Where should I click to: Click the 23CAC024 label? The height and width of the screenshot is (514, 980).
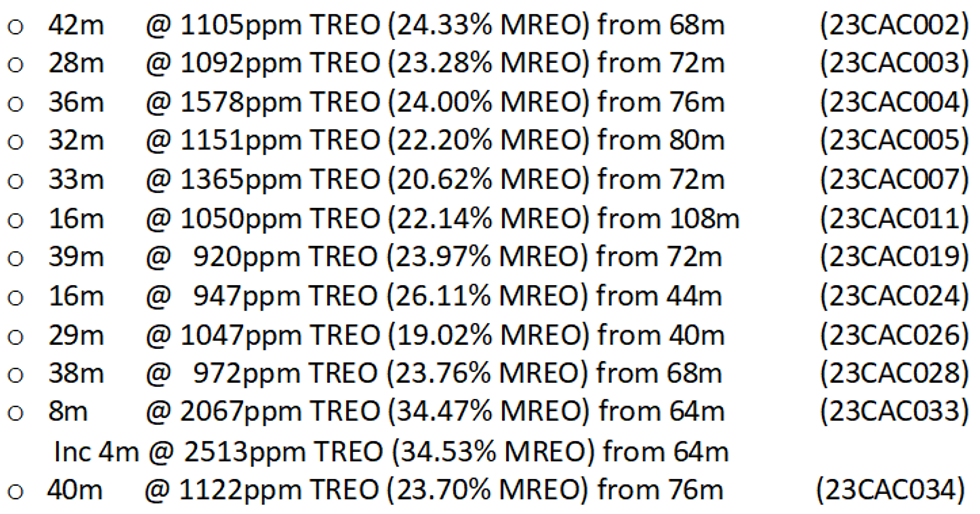pyautogui.click(x=894, y=296)
